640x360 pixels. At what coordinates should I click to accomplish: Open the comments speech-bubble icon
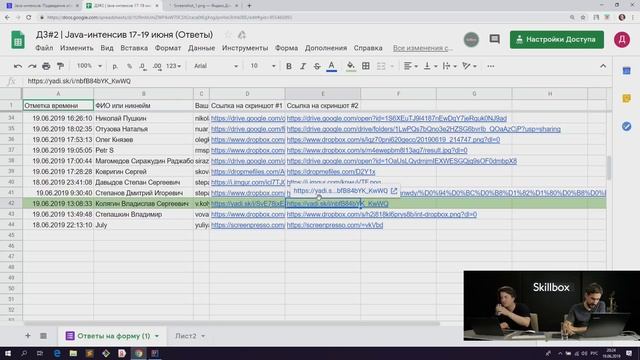[495, 39]
